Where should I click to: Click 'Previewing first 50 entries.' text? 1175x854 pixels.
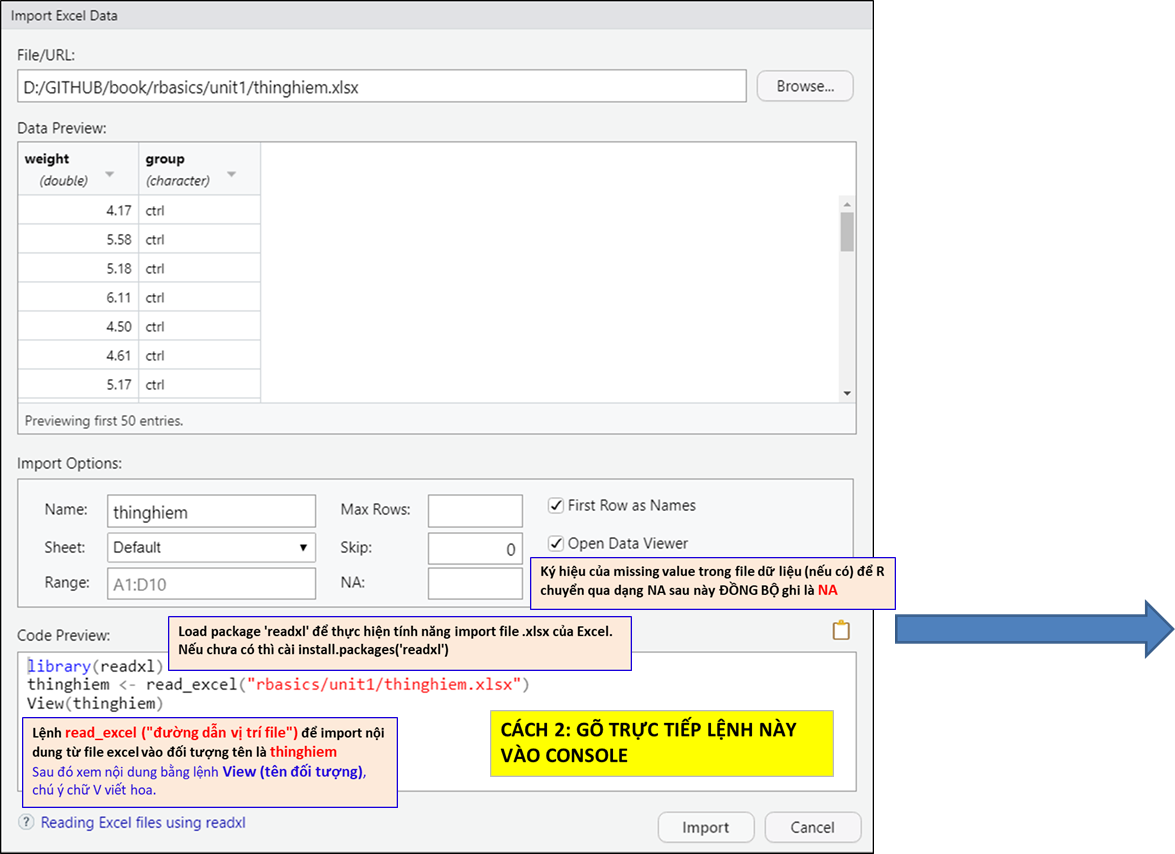tap(104, 421)
